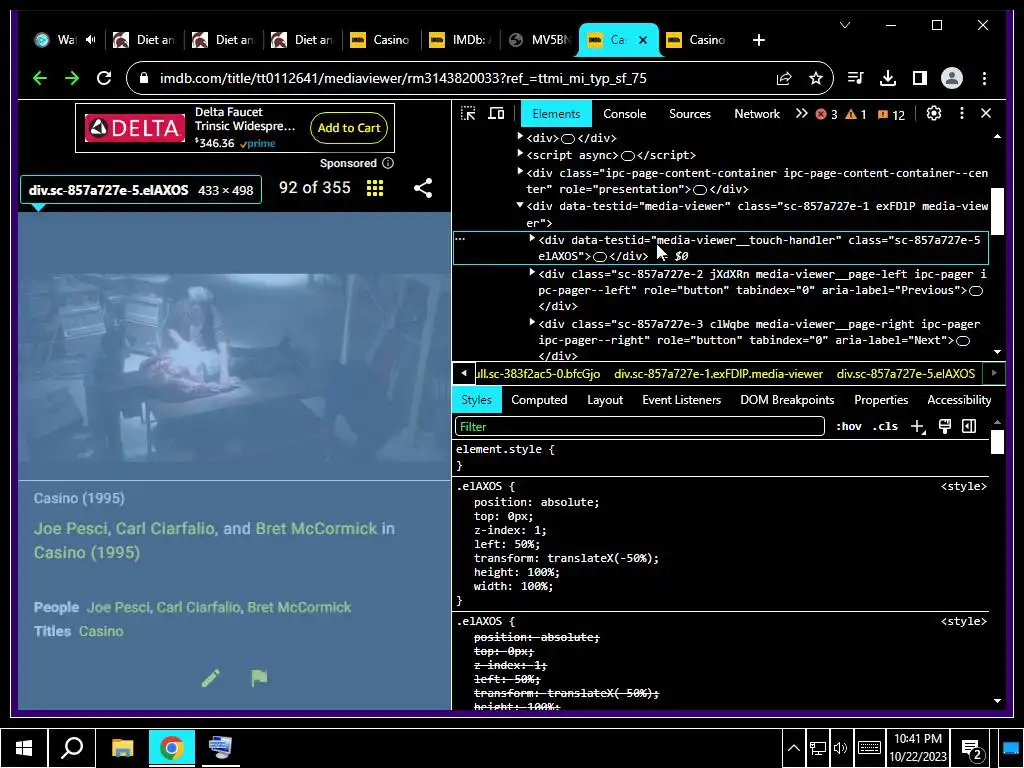Click ad info icon beside Sponsored
Screen dimensions: 1024x768
click(388, 163)
